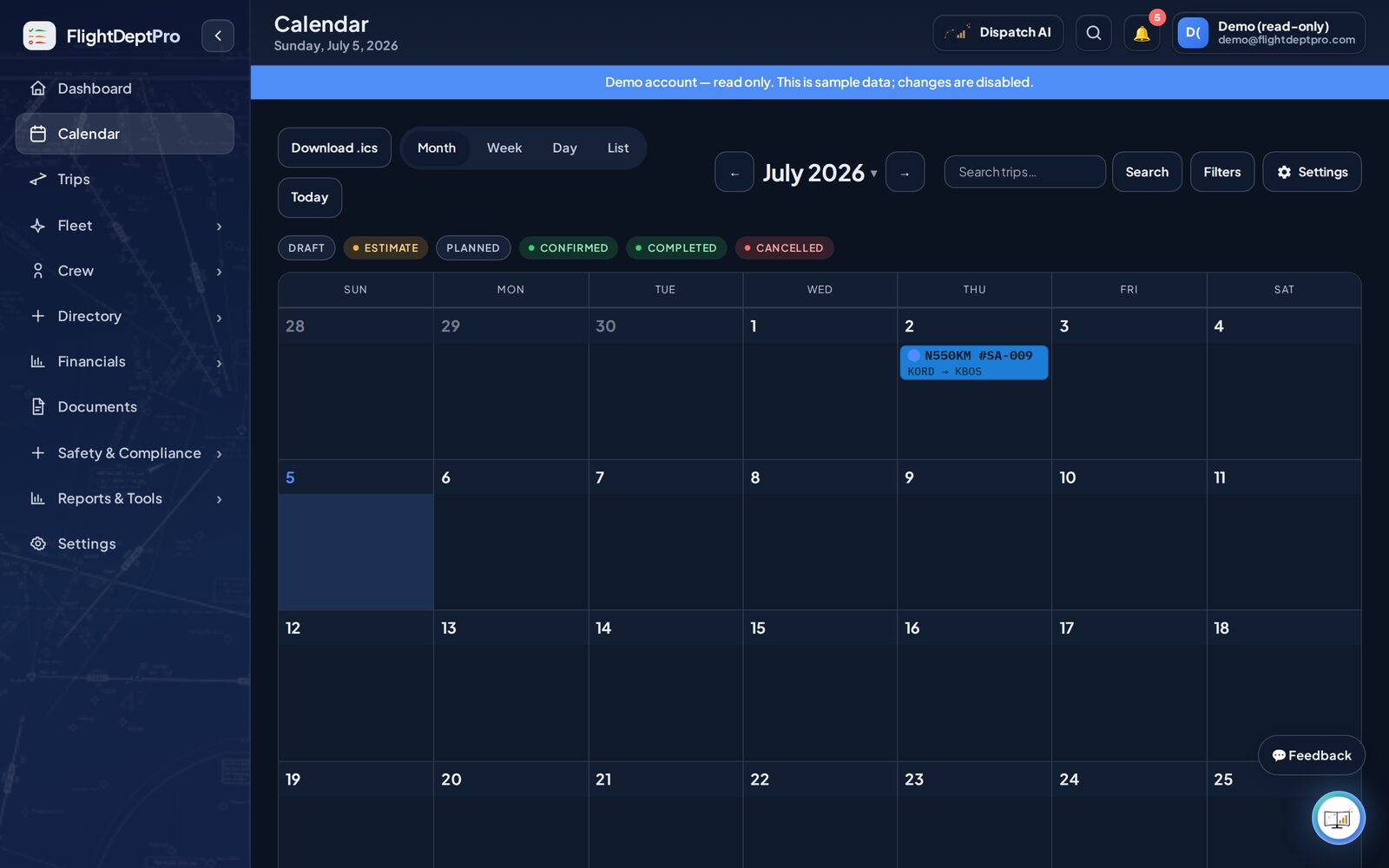Click the Documents file icon
Image resolution: width=1389 pixels, height=868 pixels.
38,406
